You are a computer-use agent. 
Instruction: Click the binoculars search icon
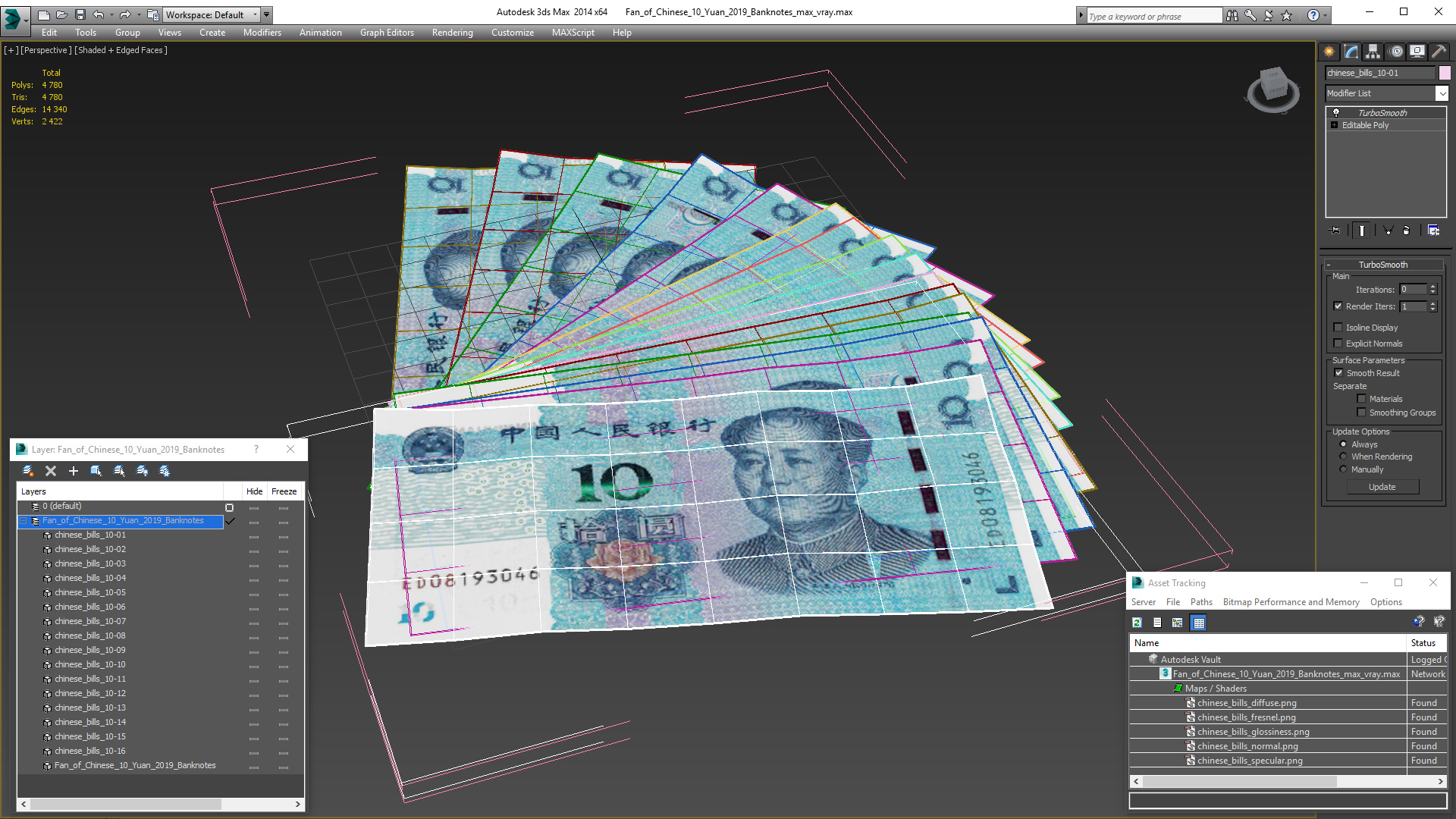point(1232,15)
